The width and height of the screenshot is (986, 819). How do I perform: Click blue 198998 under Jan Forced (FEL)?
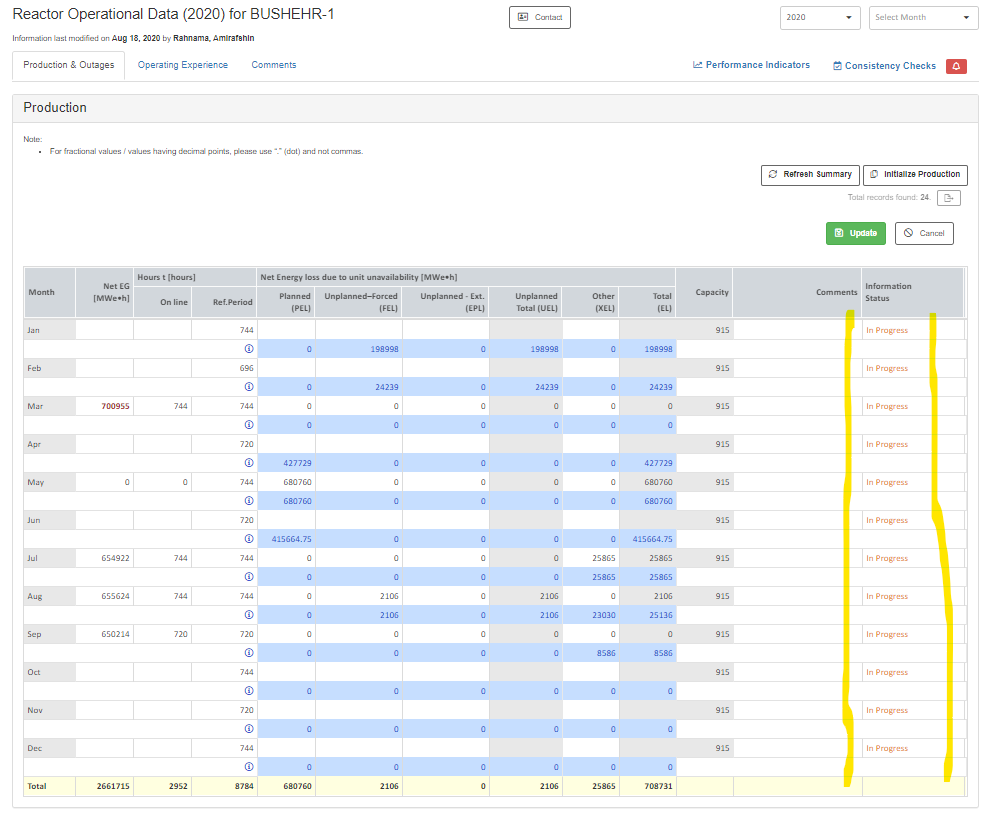(x=384, y=348)
